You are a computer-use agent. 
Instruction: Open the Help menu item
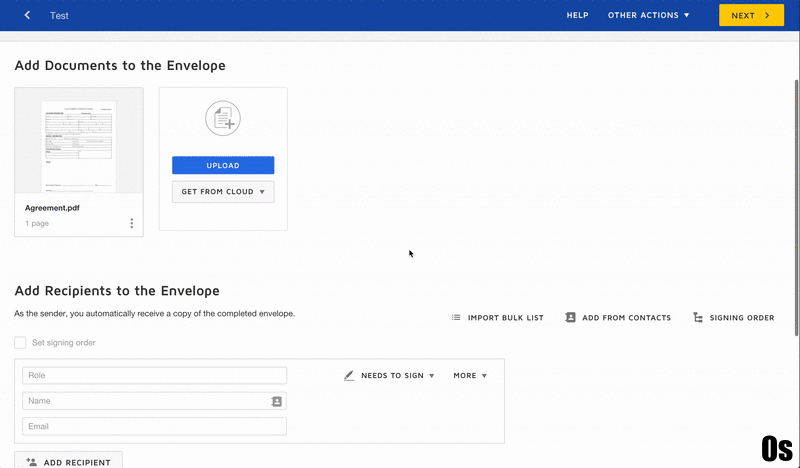tap(577, 15)
